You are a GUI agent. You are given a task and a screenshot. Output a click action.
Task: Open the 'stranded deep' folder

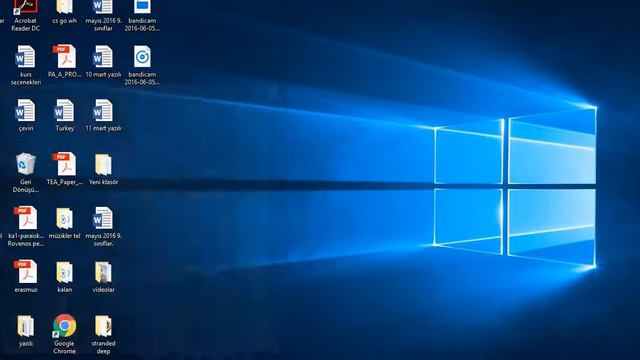tap(103, 334)
